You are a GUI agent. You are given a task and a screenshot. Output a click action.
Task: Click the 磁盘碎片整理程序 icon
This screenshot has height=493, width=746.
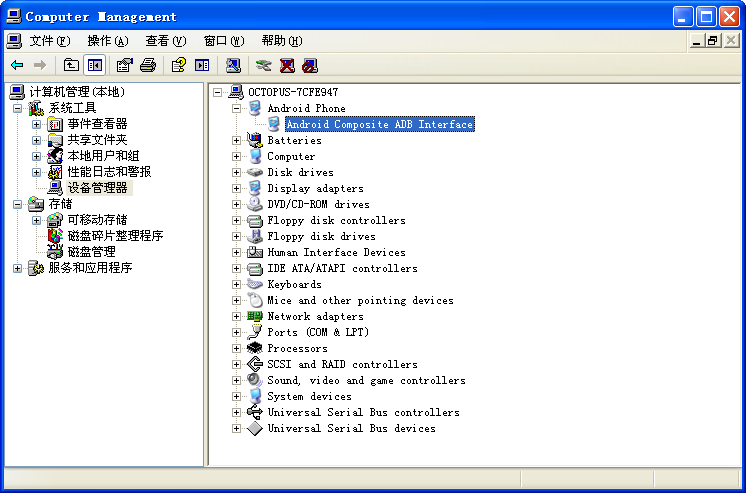(56, 236)
